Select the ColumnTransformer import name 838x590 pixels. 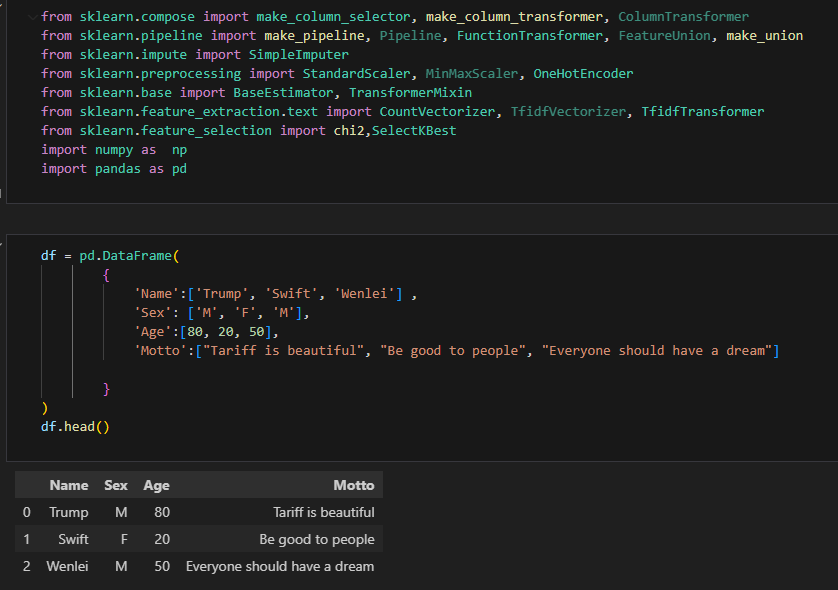tap(684, 17)
